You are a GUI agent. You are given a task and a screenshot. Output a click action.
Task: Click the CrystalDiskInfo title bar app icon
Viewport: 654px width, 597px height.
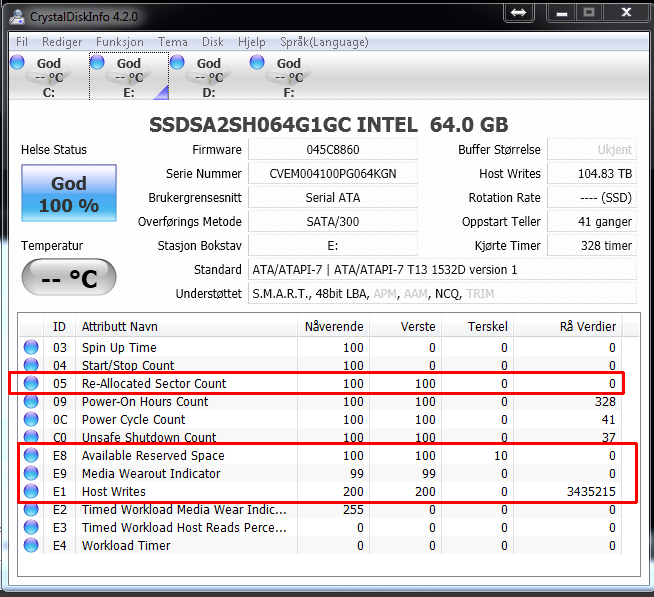click(17, 17)
